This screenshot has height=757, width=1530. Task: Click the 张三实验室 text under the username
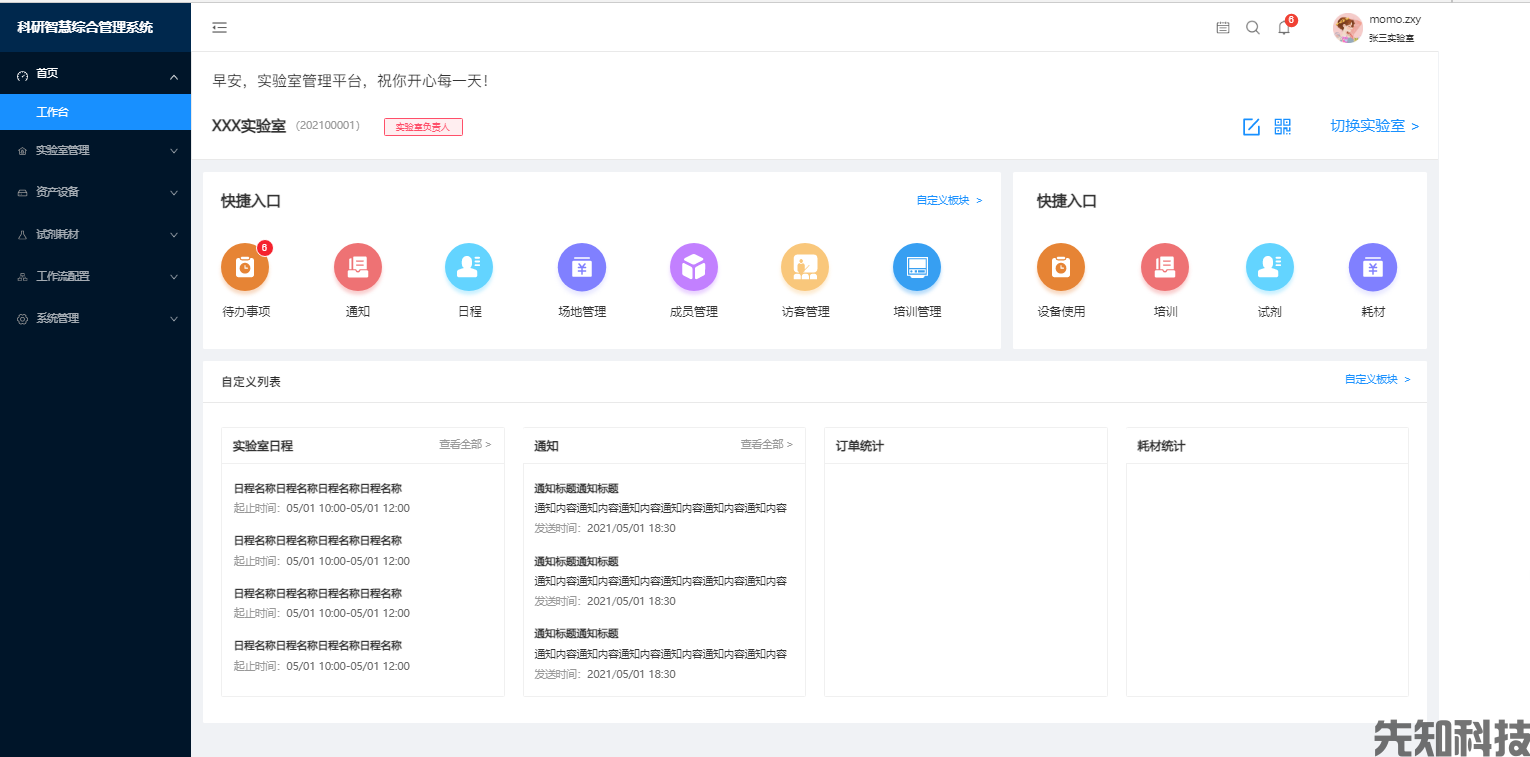pos(1391,38)
